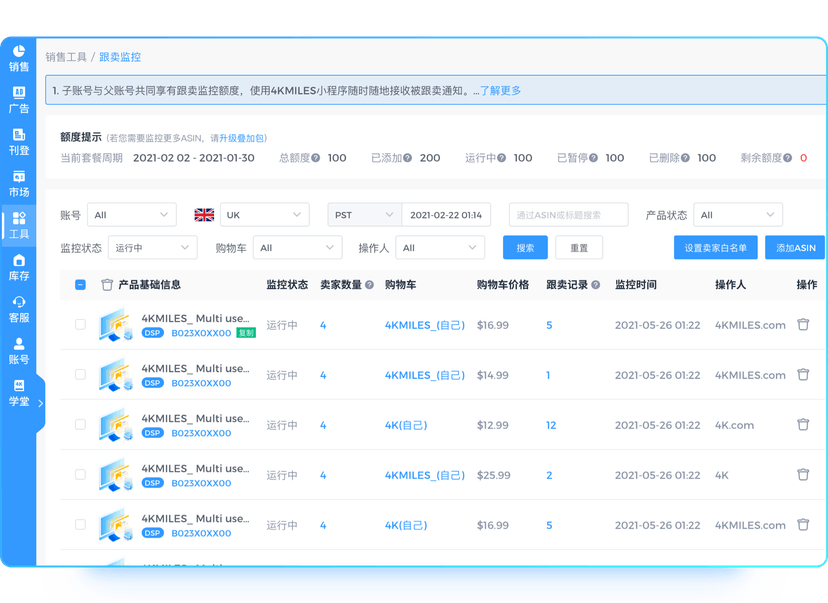Click the 复制 copy badge in first row
The width and height of the screenshot is (828, 603).
click(246, 333)
